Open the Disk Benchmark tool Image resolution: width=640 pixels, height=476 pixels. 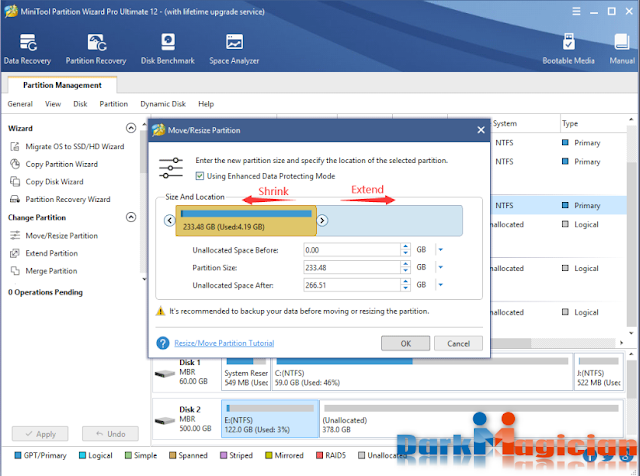168,49
